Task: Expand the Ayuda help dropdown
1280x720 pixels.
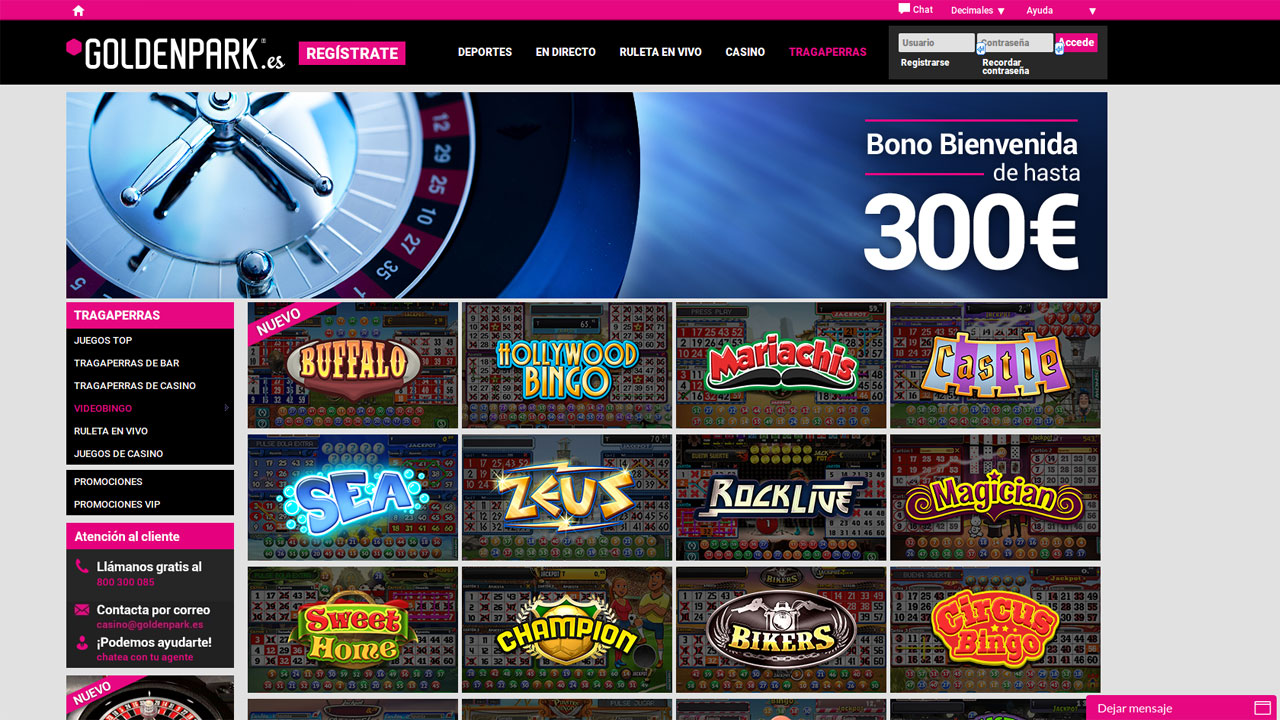Action: (x=1061, y=10)
